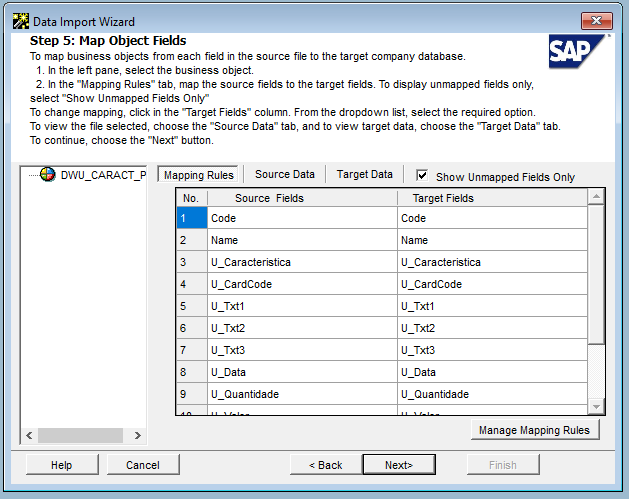Open Help for the wizard
629x499 pixels.
click(x=62, y=465)
